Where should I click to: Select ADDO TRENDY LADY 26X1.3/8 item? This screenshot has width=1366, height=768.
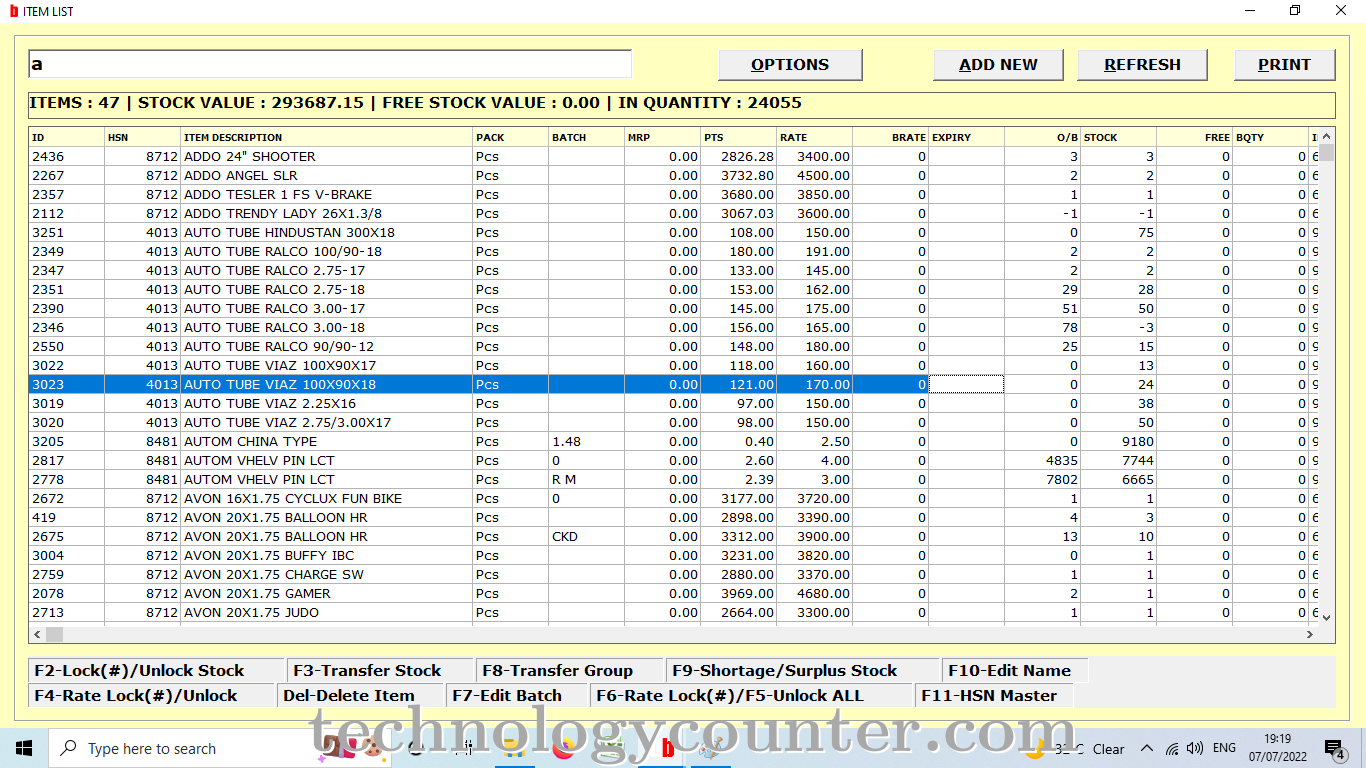pyautogui.click(x=673, y=213)
